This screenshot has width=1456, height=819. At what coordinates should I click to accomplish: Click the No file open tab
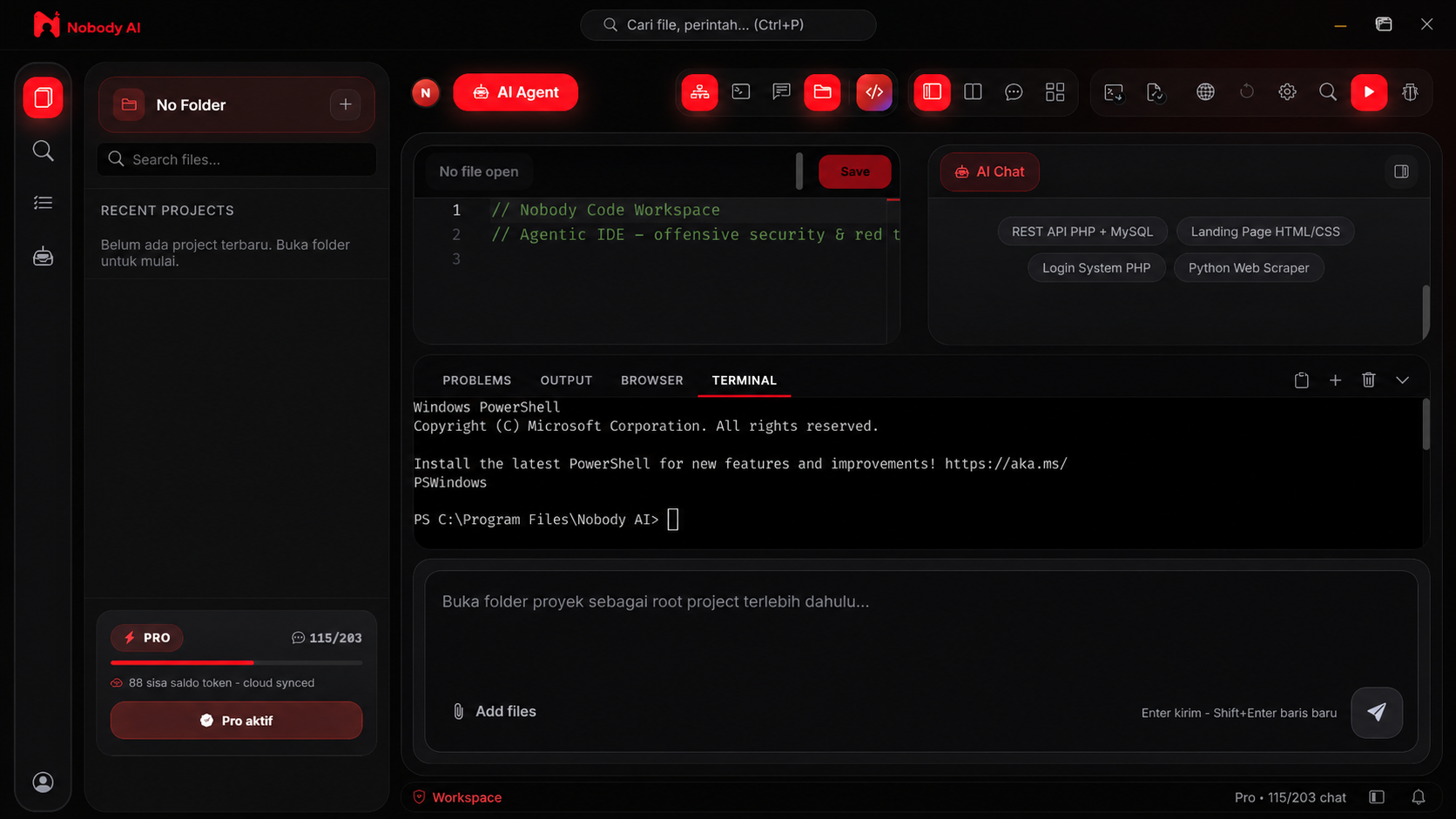pos(478,171)
